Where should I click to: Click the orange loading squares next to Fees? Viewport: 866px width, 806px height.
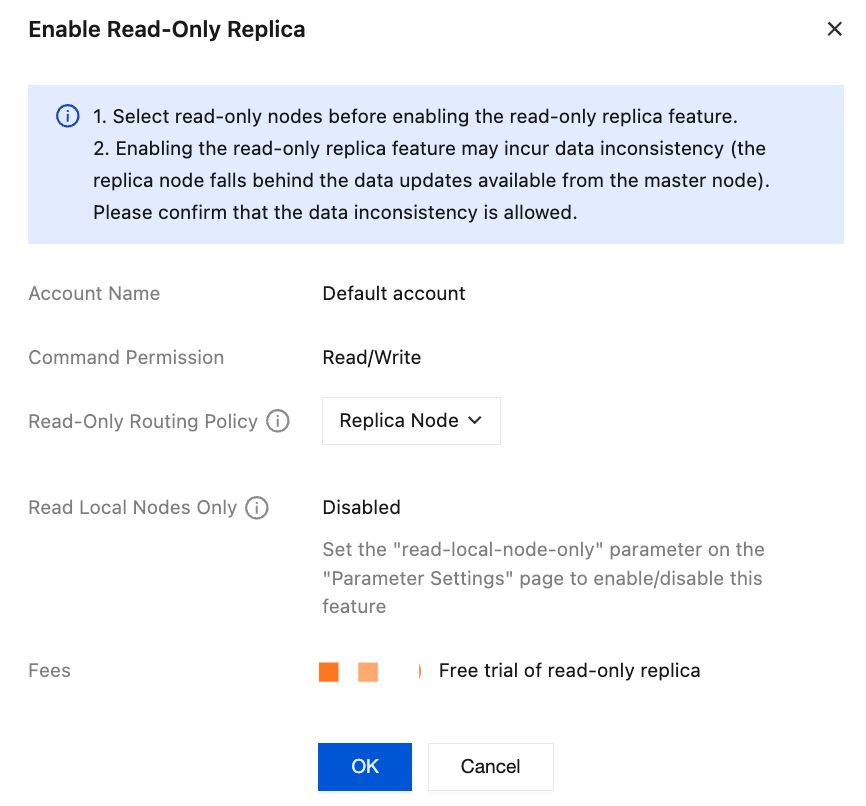click(x=348, y=671)
